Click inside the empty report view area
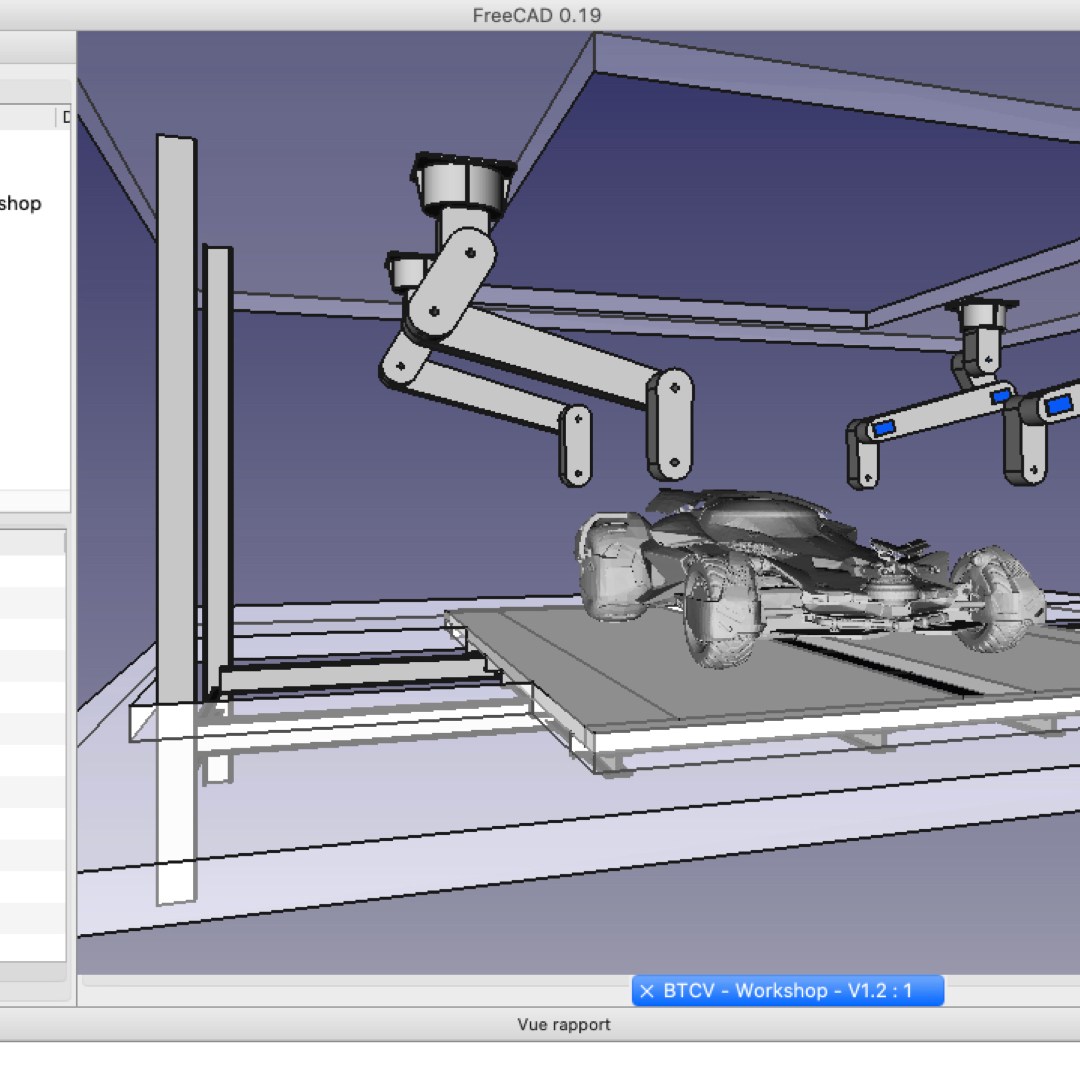The width and height of the screenshot is (1080, 1080). [540, 1060]
